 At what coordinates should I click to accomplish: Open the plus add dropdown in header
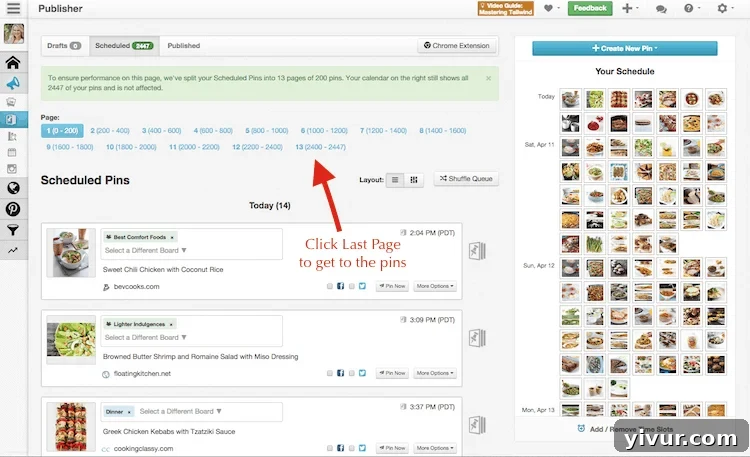(630, 8)
